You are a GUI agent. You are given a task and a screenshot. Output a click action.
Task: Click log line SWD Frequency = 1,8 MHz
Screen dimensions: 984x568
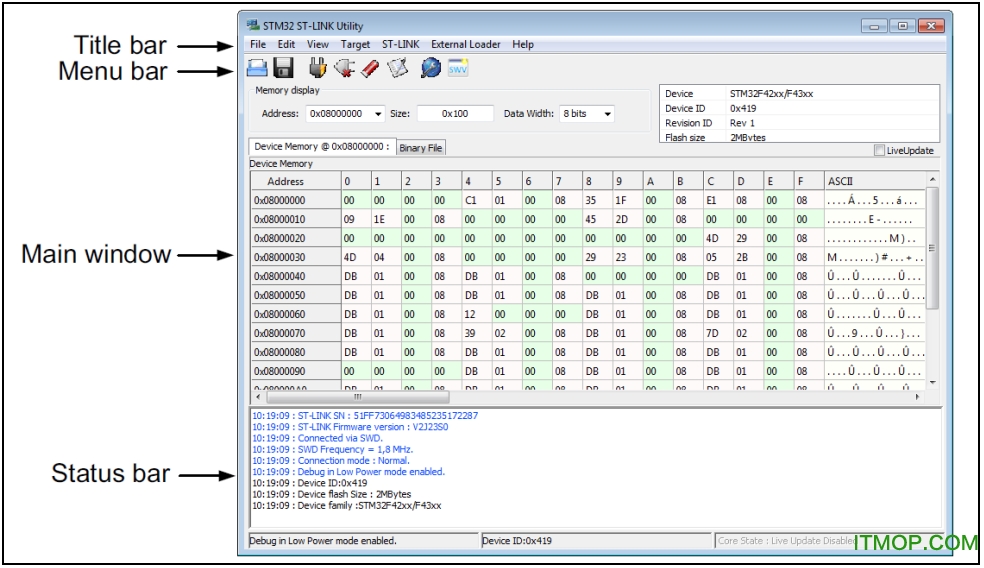coord(333,449)
